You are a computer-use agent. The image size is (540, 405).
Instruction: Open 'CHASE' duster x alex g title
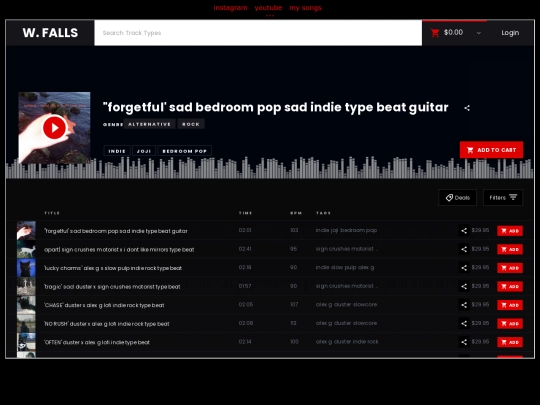point(104,305)
